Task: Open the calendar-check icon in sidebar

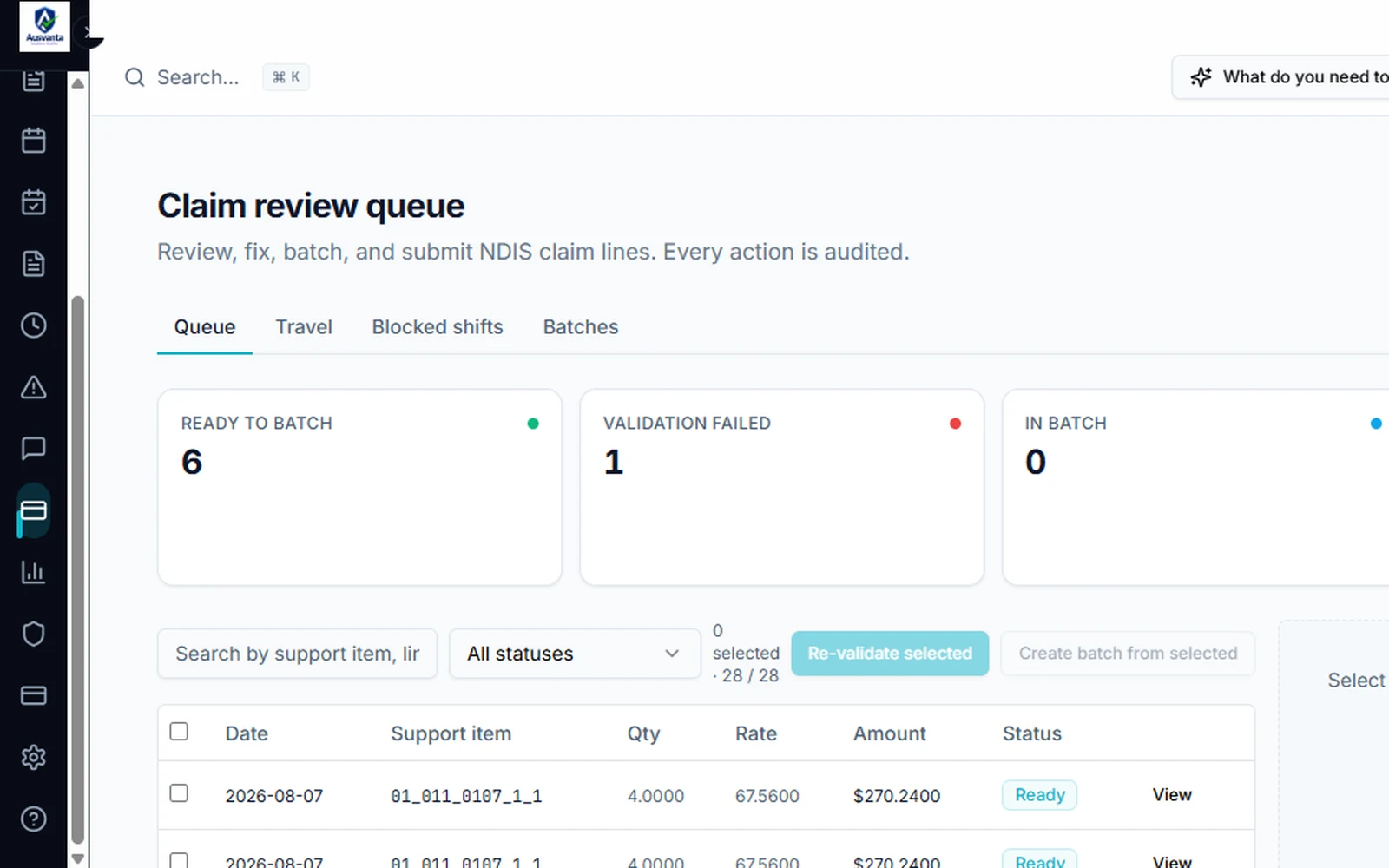Action: pyautogui.click(x=33, y=202)
